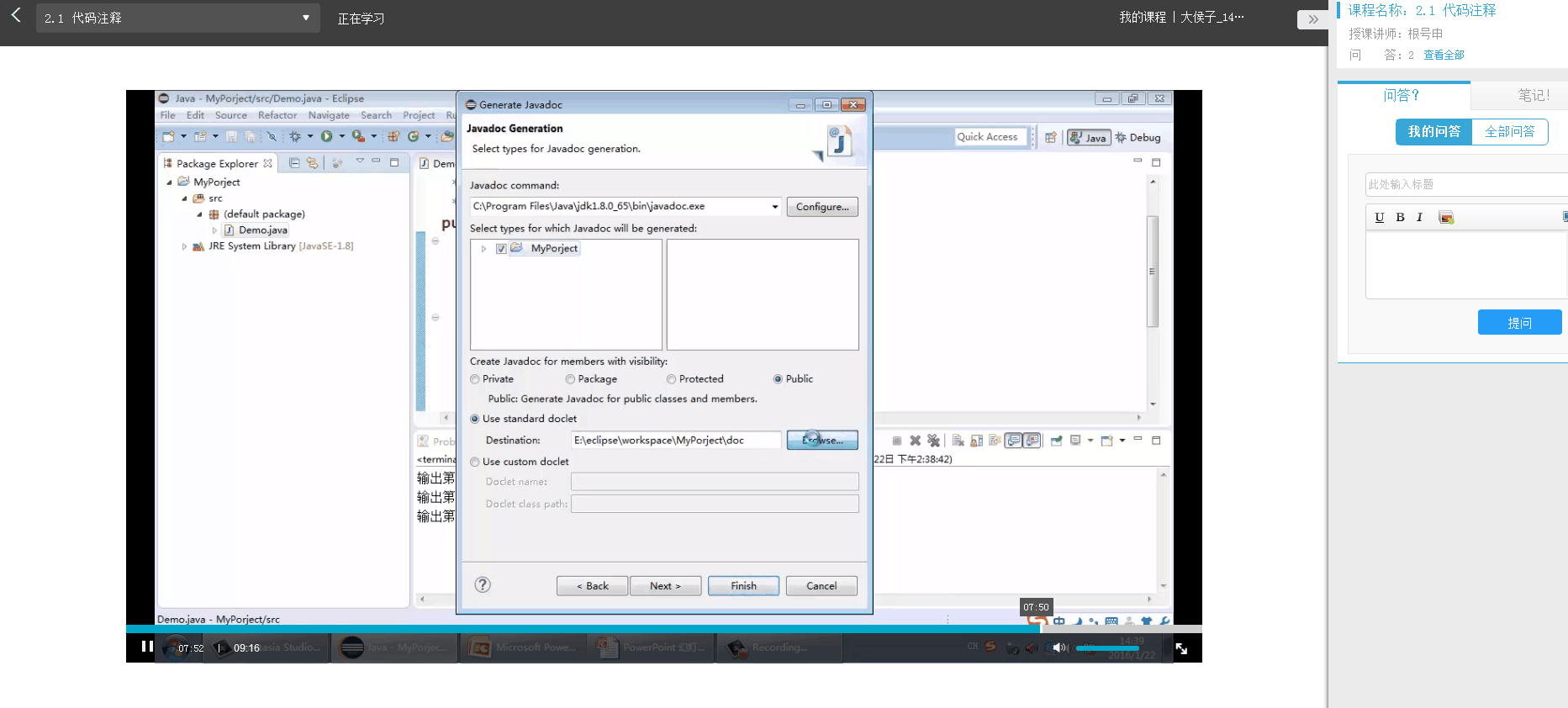Switch to the 问答 tab
Screen dimensions: 1568x708
(1402, 95)
